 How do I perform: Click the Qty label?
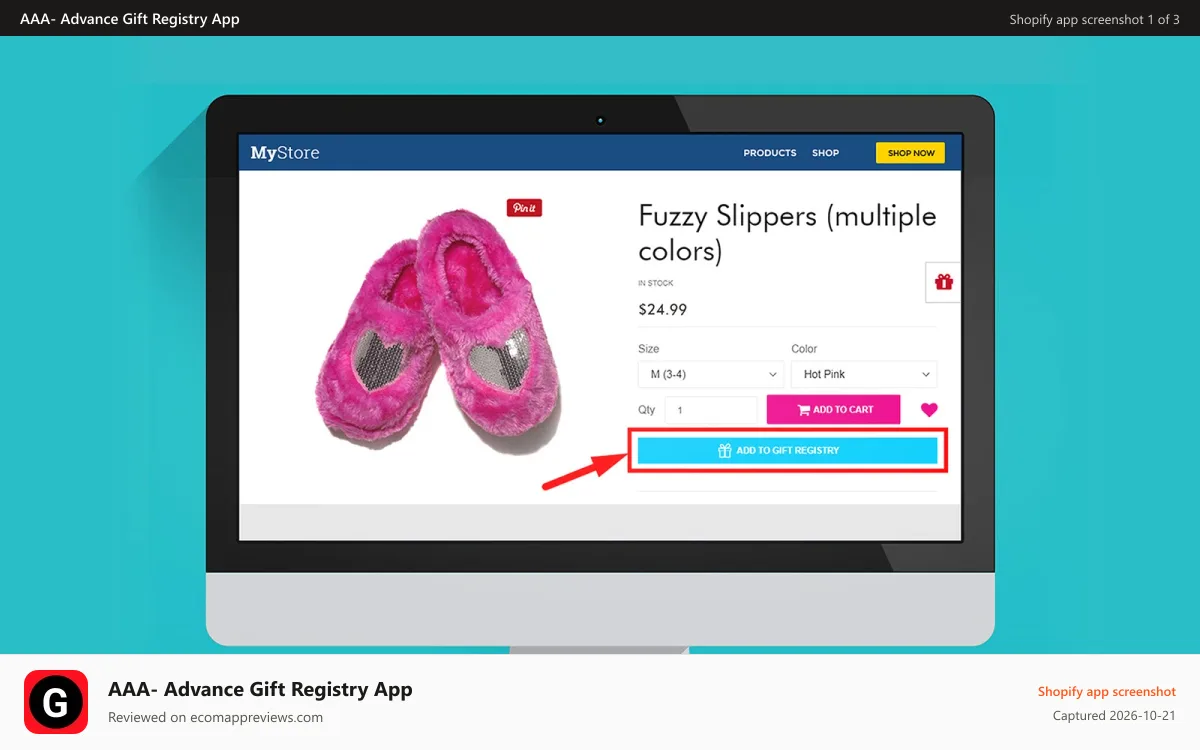pos(647,410)
